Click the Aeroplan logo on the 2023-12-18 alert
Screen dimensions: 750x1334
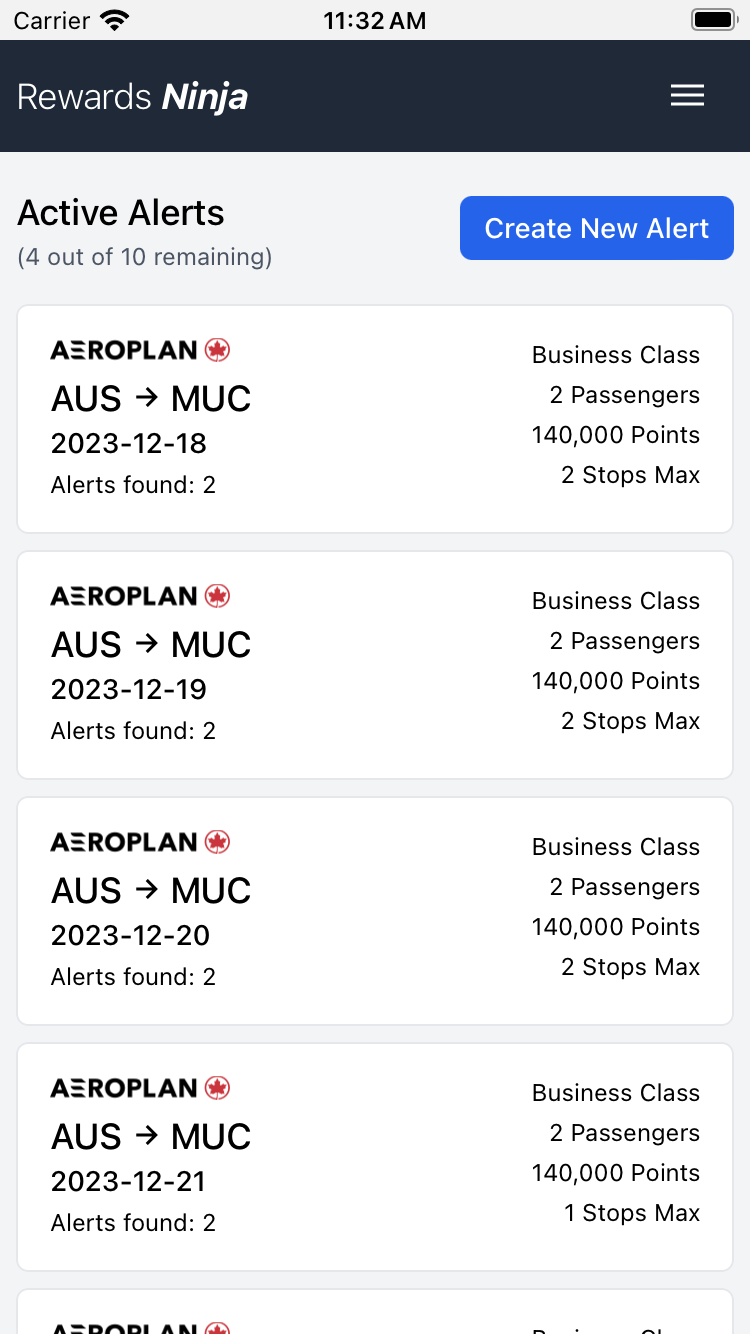pyautogui.click(x=140, y=350)
